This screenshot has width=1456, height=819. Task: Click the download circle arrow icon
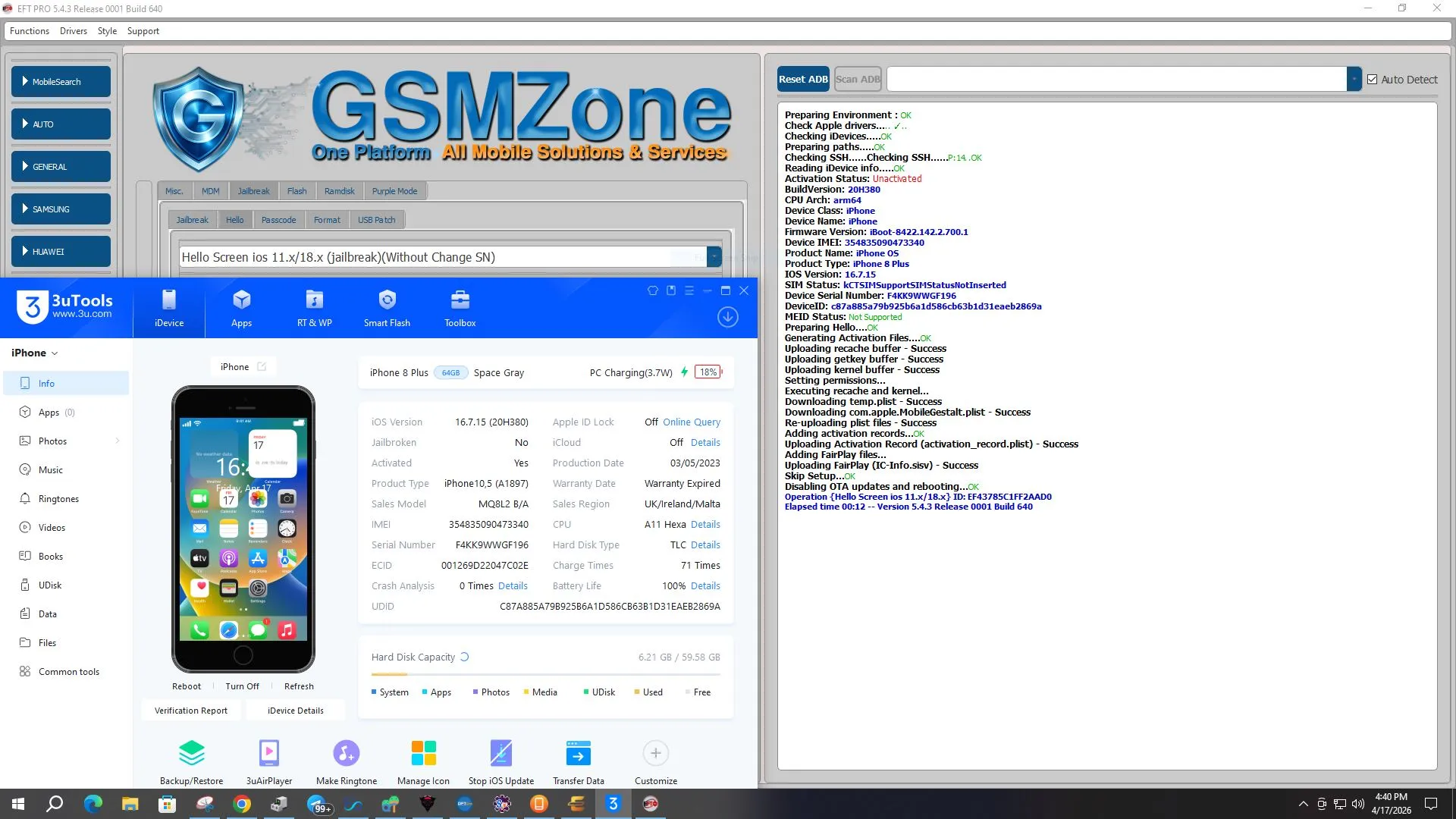[727, 317]
